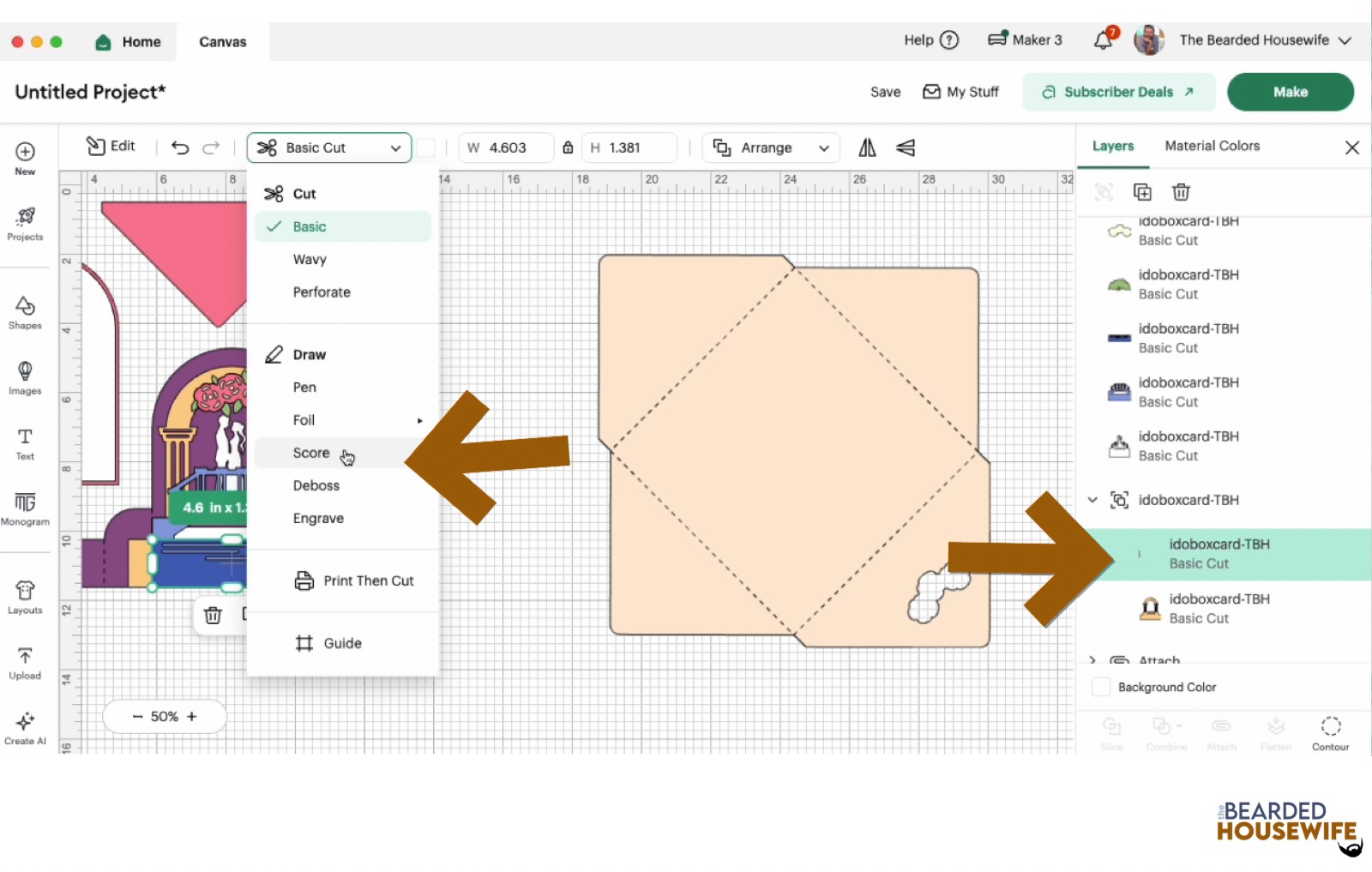Screen dimensions: 1372x872
Task: Collapse the idoboxcard-TBH group
Action: (x=1092, y=500)
